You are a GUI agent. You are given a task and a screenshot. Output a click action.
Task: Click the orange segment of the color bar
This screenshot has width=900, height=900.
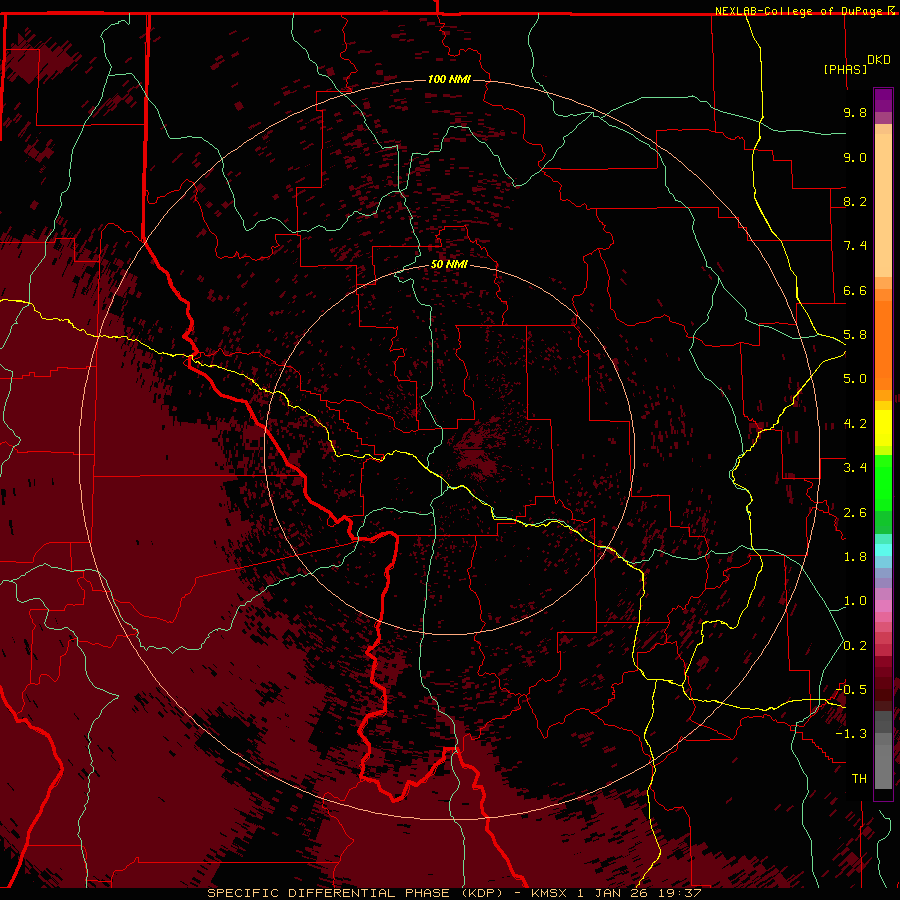883,344
